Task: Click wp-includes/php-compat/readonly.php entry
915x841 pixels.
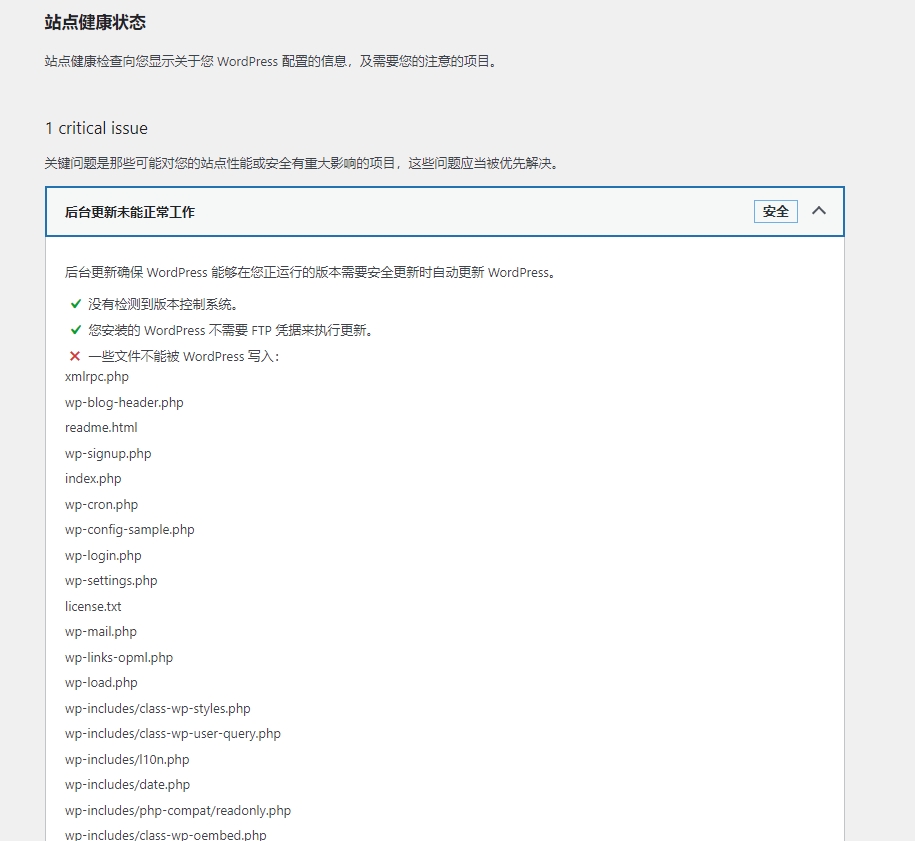Action: tap(178, 811)
